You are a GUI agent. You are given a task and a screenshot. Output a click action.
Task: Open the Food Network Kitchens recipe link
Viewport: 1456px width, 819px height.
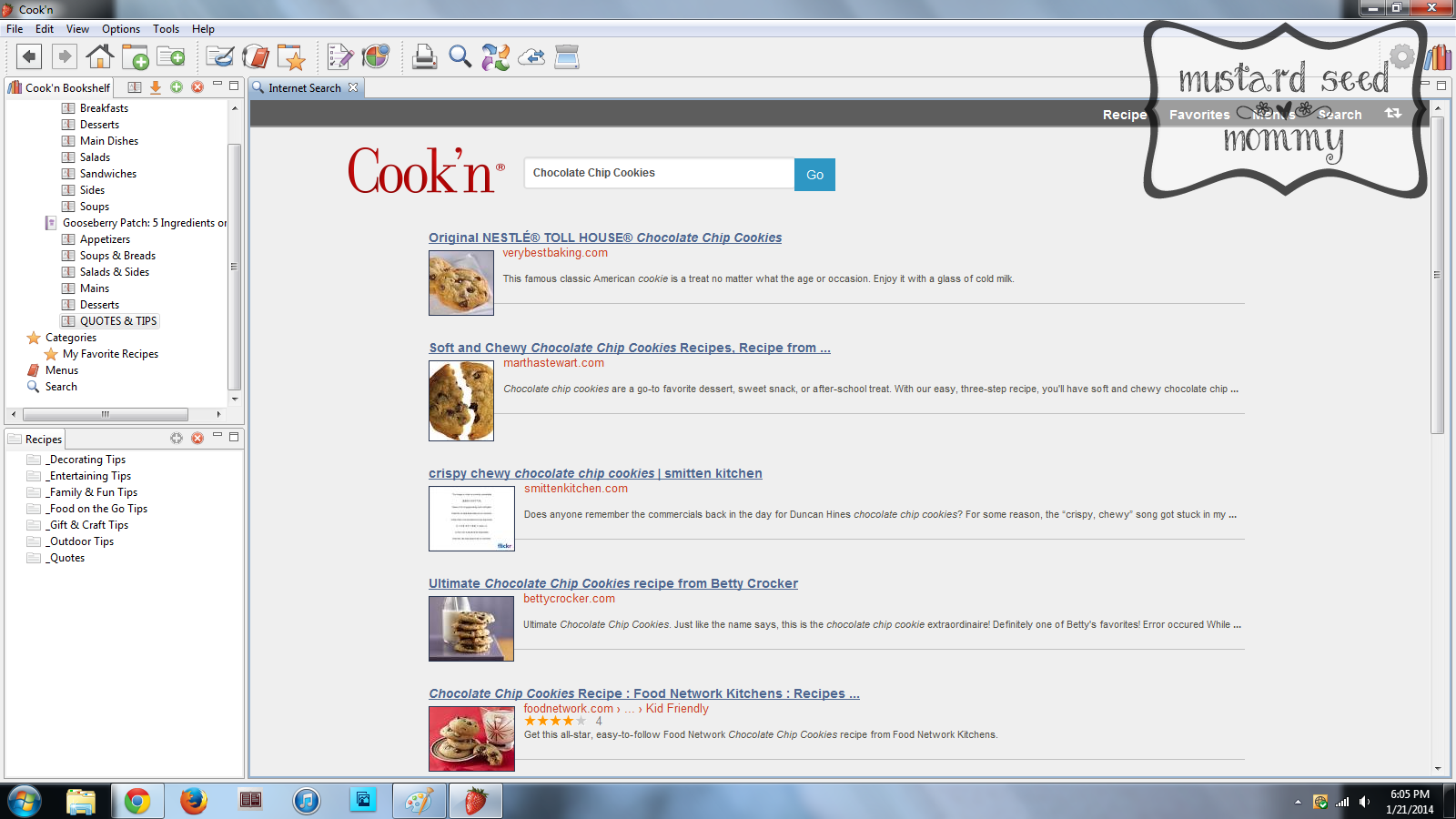click(644, 693)
